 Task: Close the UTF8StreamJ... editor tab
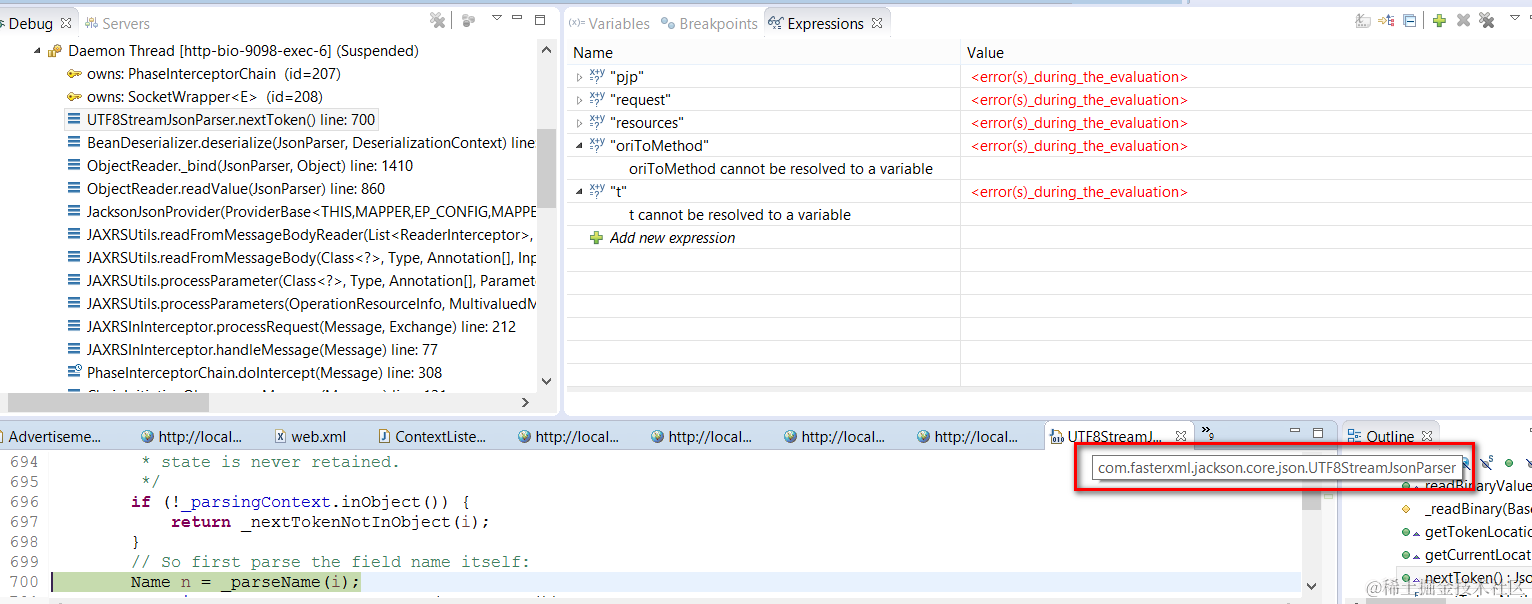pos(1180,437)
